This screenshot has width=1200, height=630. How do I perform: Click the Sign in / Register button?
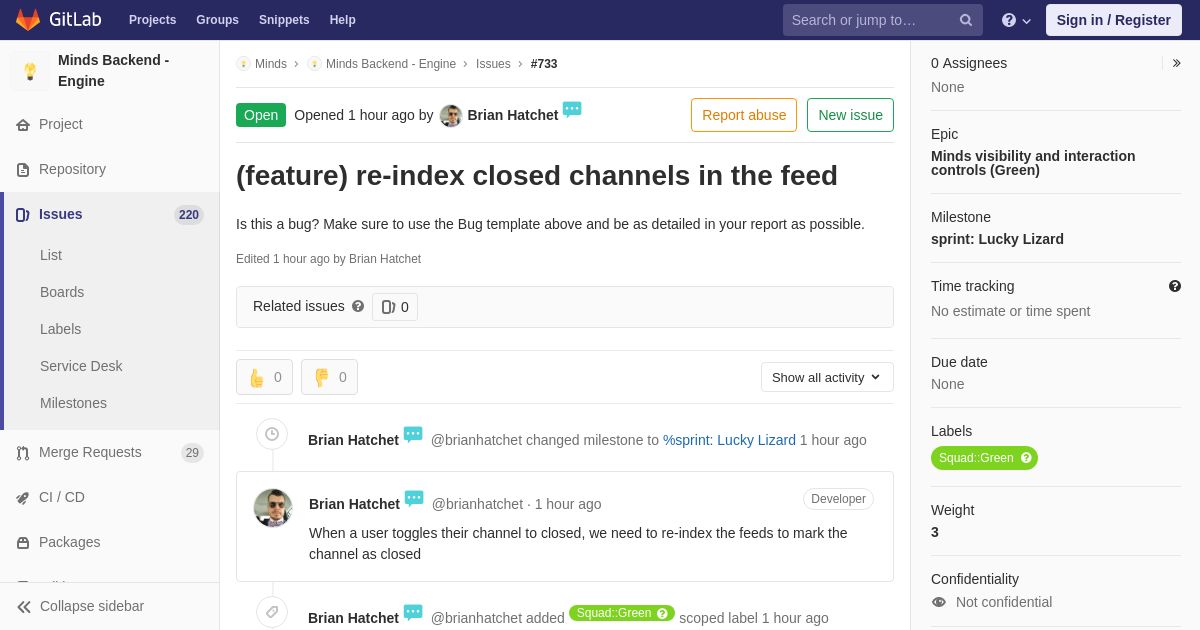coord(1113,20)
